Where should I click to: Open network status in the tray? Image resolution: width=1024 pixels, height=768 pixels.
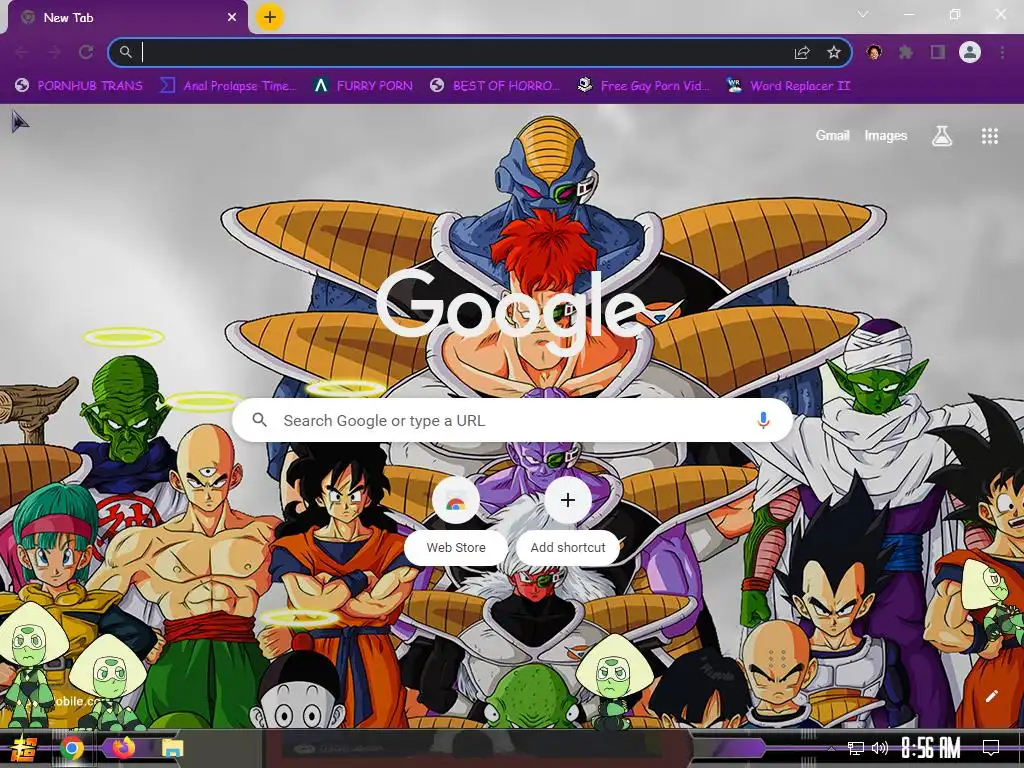pos(856,748)
